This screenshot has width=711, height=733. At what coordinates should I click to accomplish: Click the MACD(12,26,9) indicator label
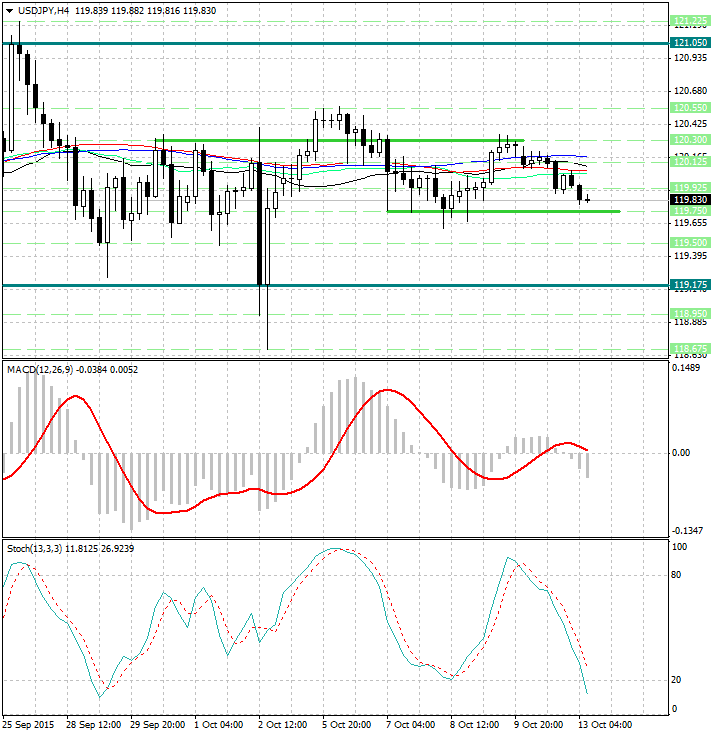coord(40,370)
